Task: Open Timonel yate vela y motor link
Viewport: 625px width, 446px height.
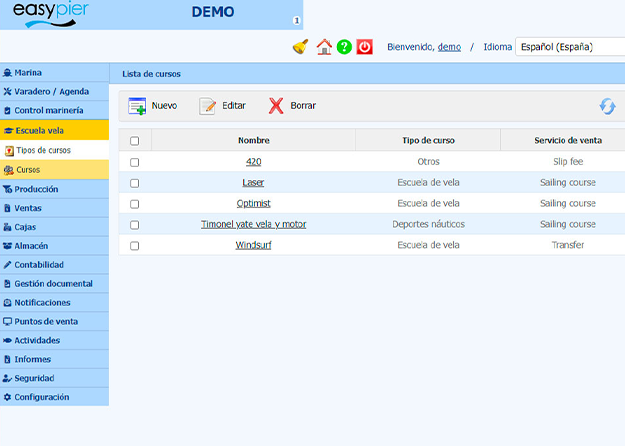Action: [254, 224]
